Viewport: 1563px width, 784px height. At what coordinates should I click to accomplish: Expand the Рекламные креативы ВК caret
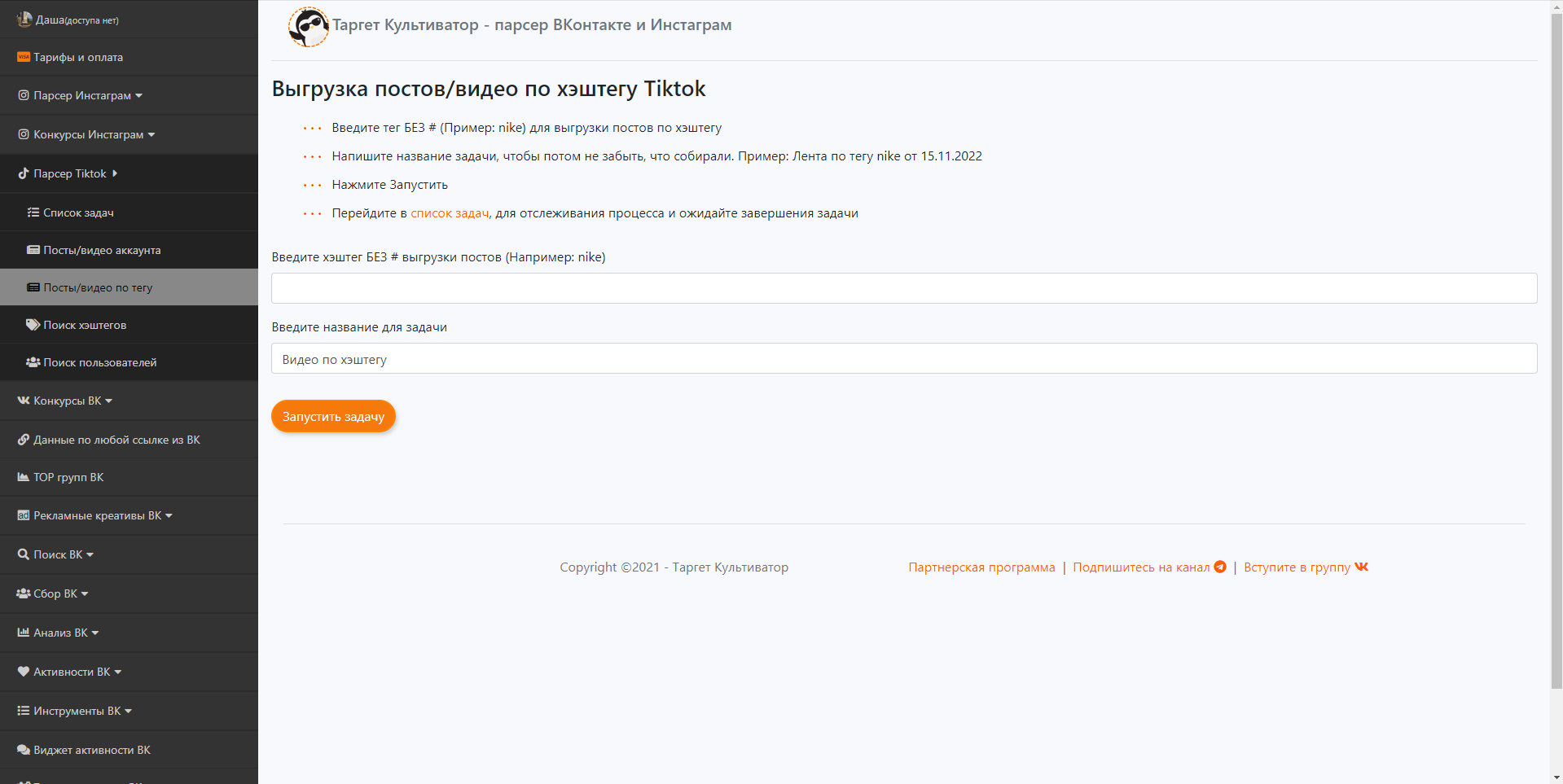pos(169,516)
